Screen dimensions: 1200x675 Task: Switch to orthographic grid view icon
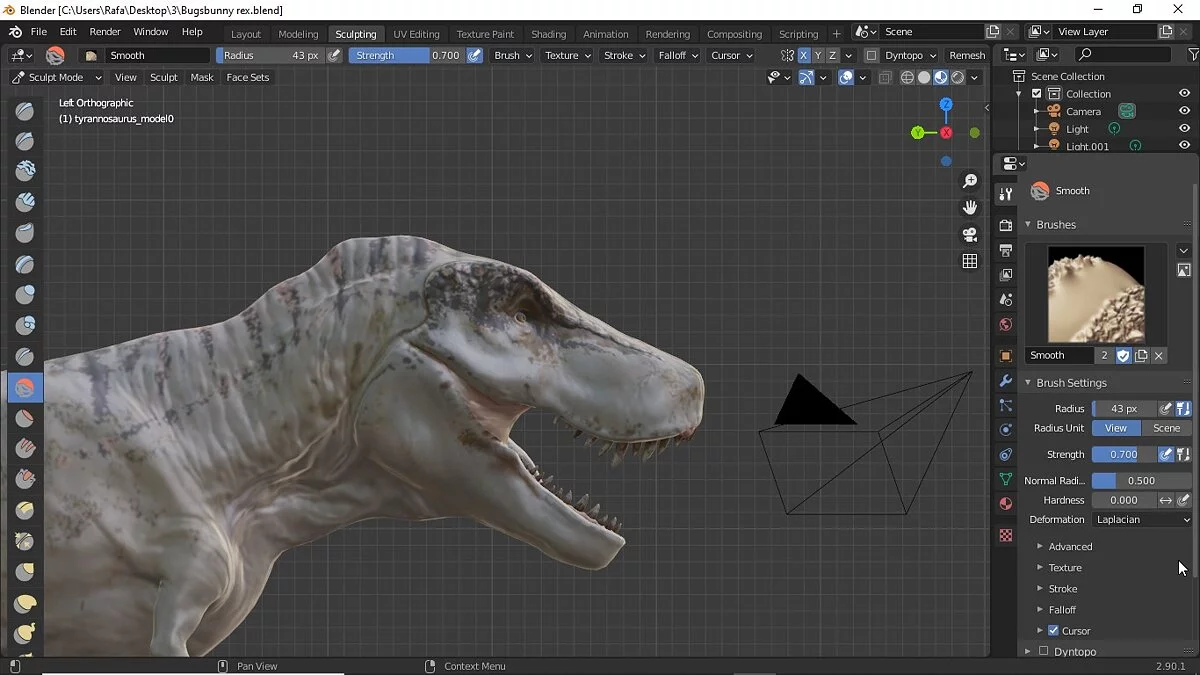click(x=969, y=261)
